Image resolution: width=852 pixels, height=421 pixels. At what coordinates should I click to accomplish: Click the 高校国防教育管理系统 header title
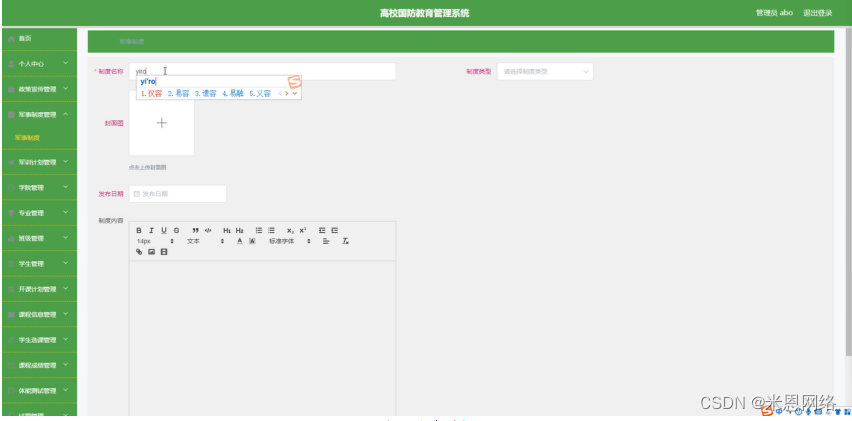pos(424,13)
